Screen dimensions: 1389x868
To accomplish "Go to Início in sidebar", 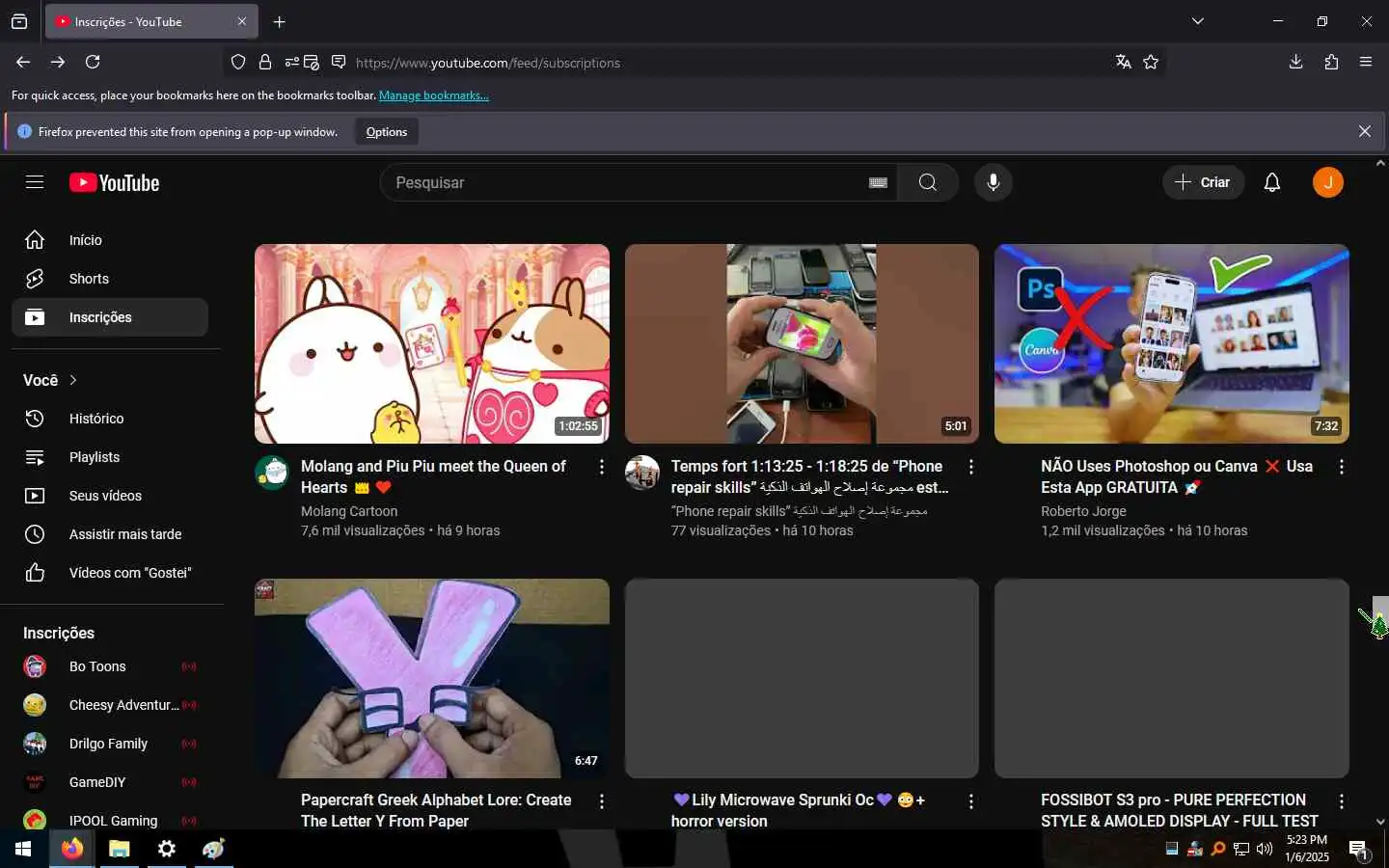I will point(110,240).
